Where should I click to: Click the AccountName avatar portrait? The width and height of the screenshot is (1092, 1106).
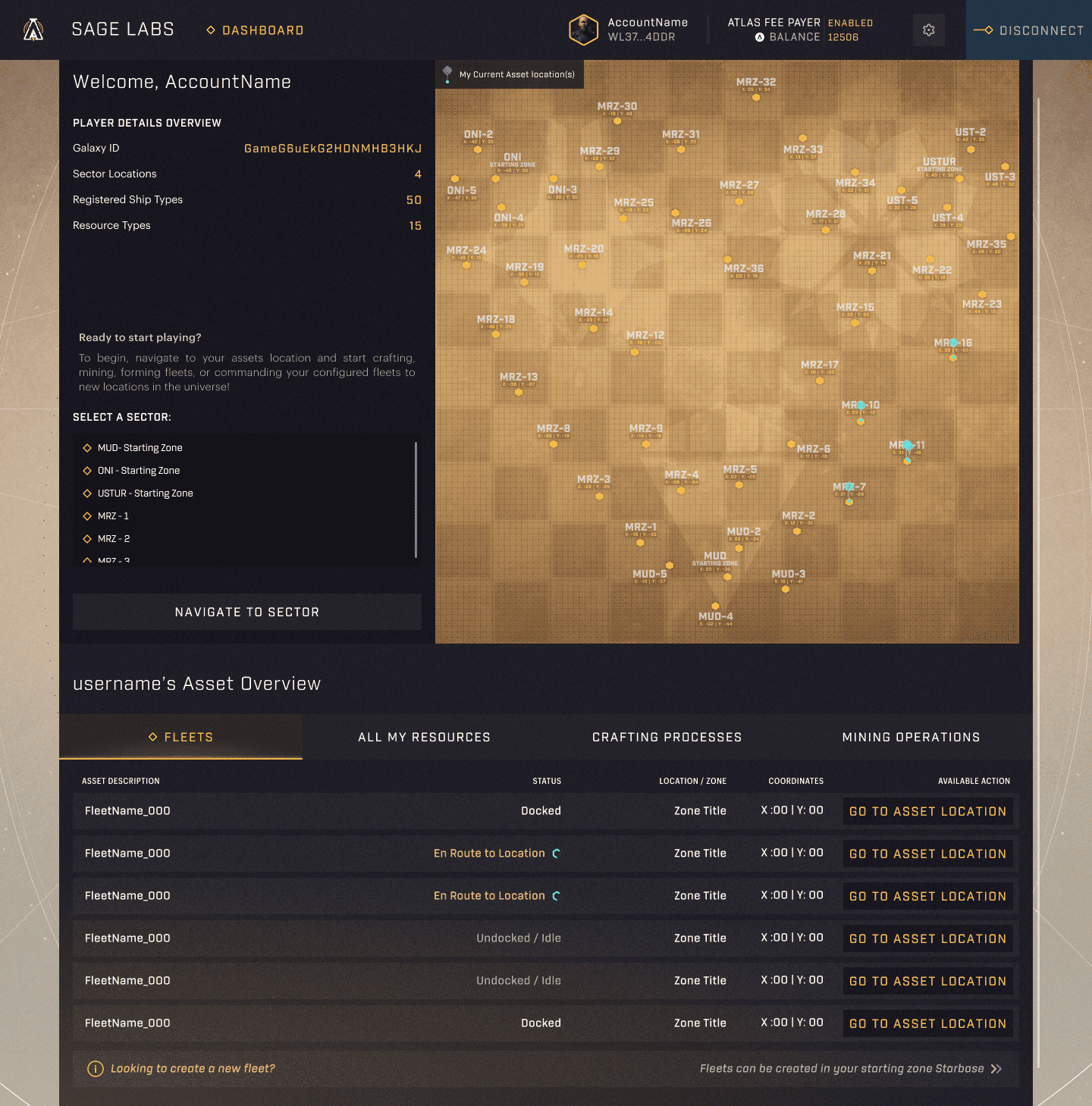pos(583,30)
